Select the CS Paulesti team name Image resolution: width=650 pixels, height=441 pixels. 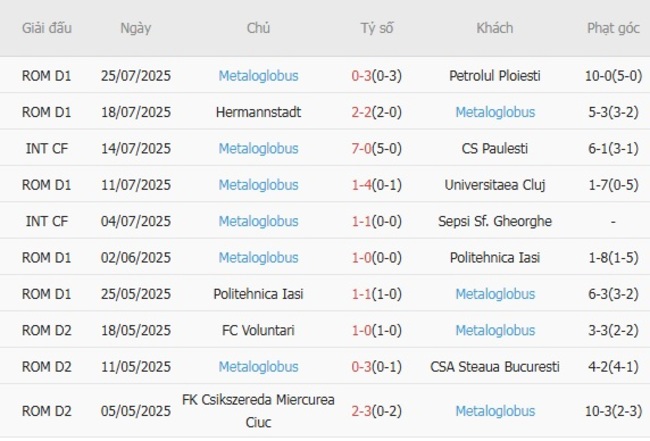tap(495, 148)
